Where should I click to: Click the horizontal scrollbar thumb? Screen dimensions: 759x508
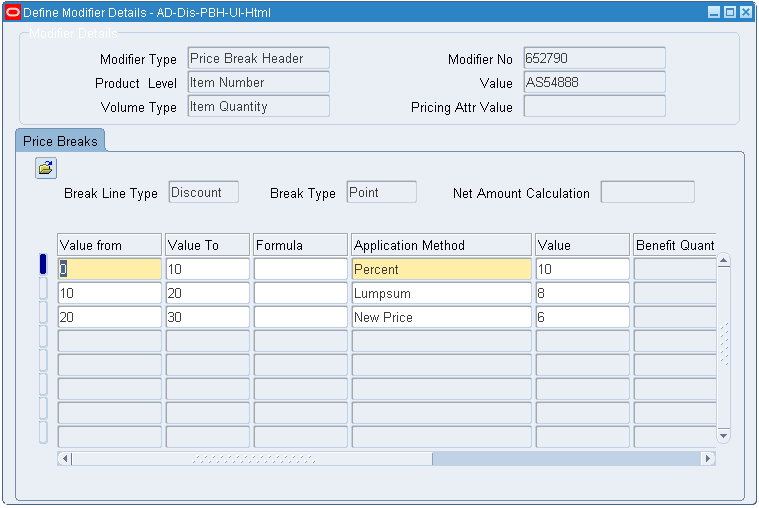click(x=252, y=458)
